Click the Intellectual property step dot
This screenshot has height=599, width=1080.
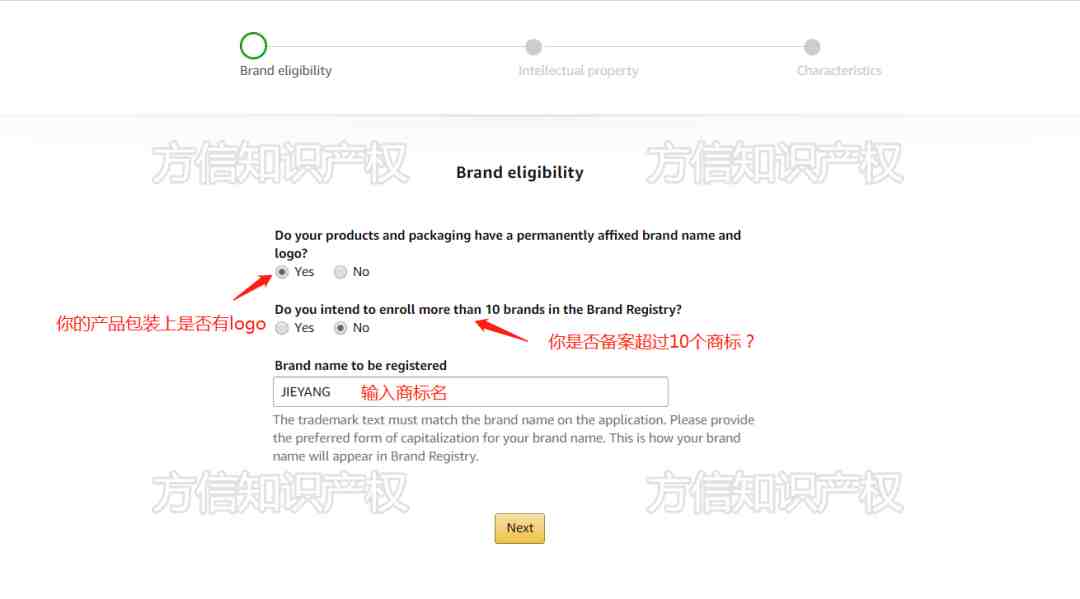tap(533, 47)
